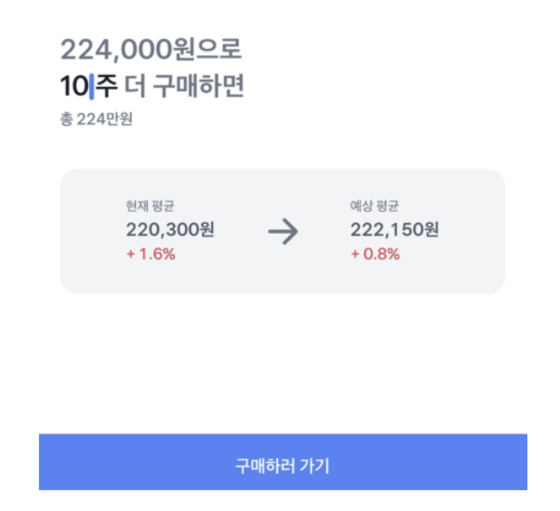Click the 원 suffix of 220,300원
The image size is (560, 511).
click(x=205, y=229)
